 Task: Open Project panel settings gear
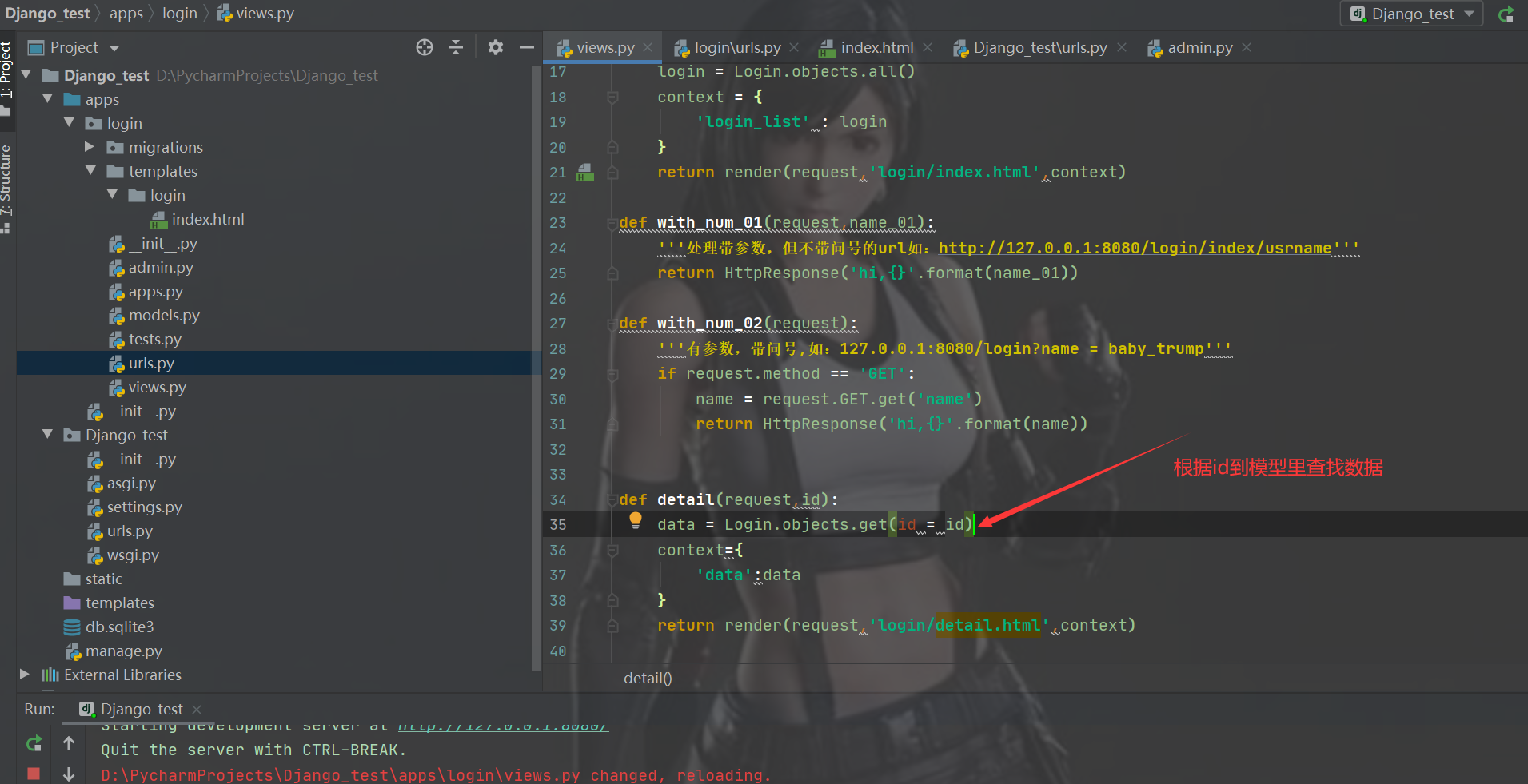point(496,47)
